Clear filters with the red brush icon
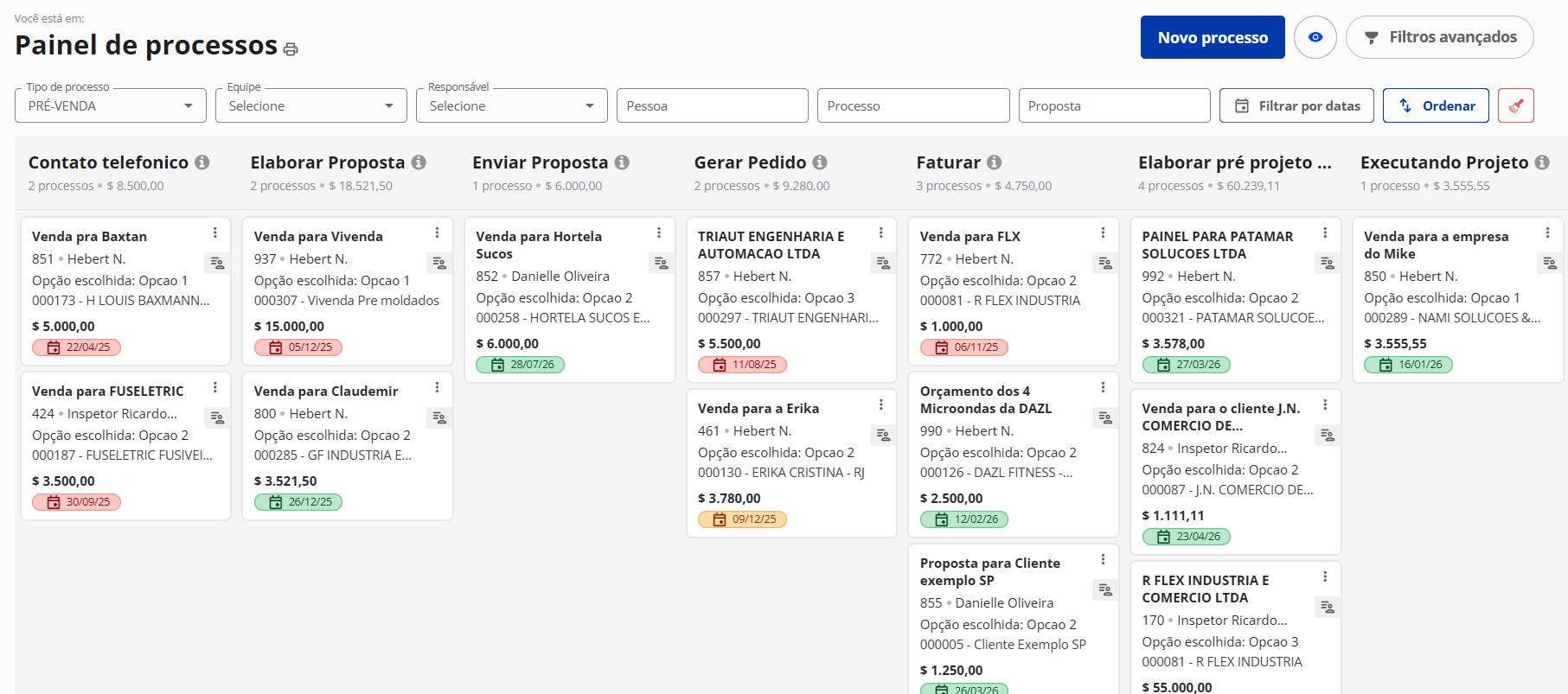This screenshot has width=1568, height=694. [x=1515, y=105]
